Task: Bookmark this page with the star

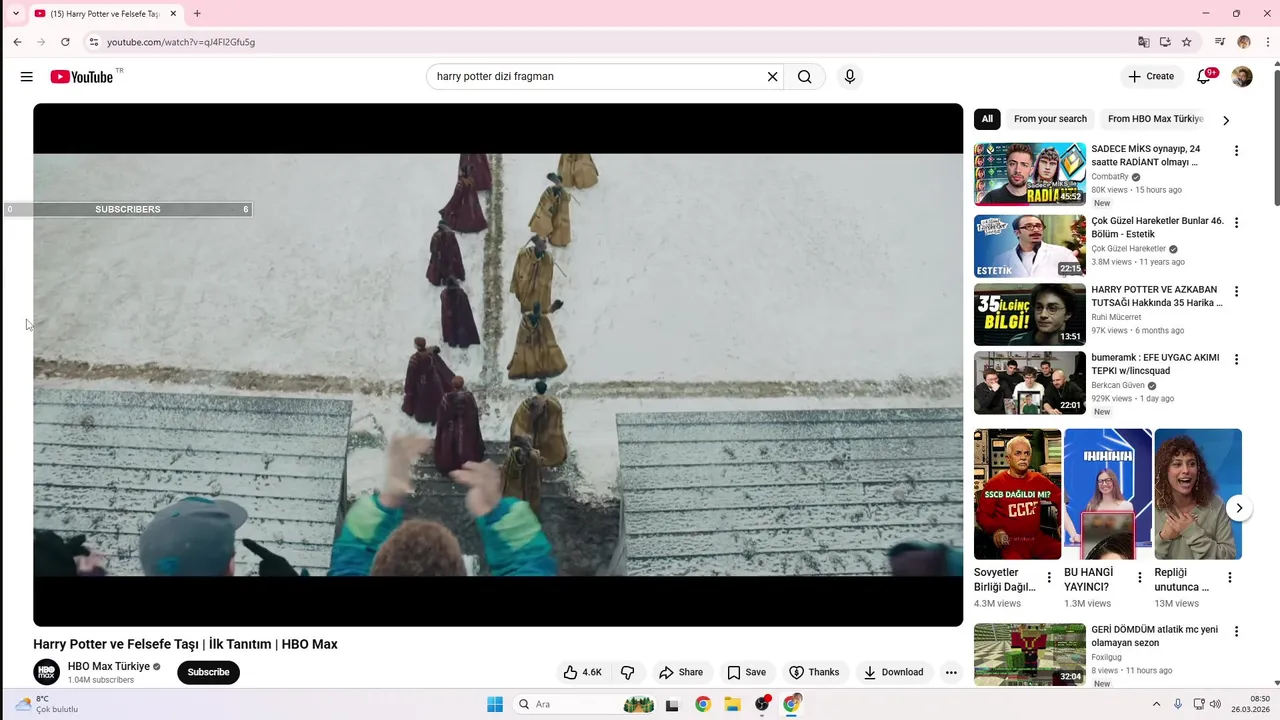Action: tap(1187, 42)
